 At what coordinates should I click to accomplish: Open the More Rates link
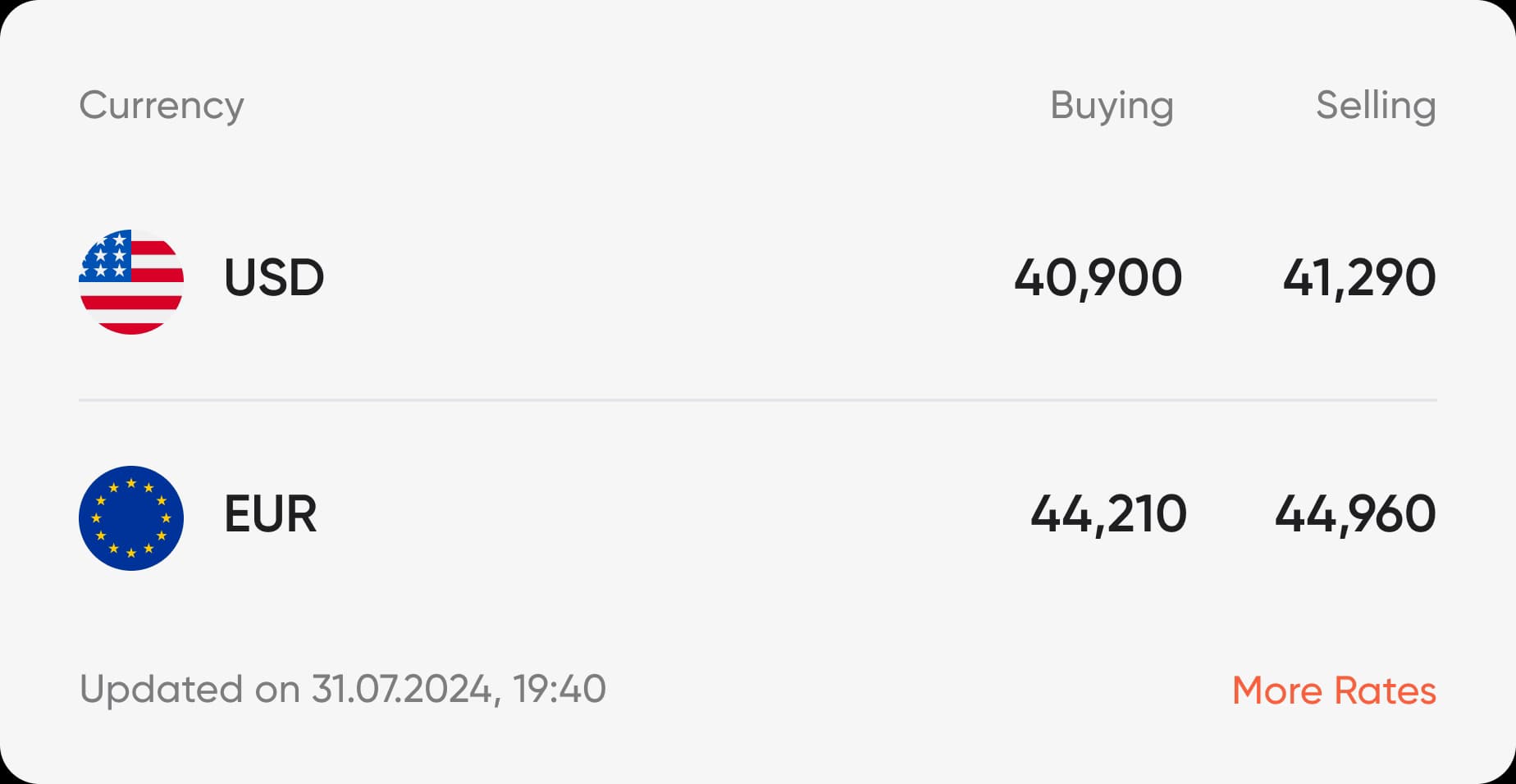point(1334,691)
